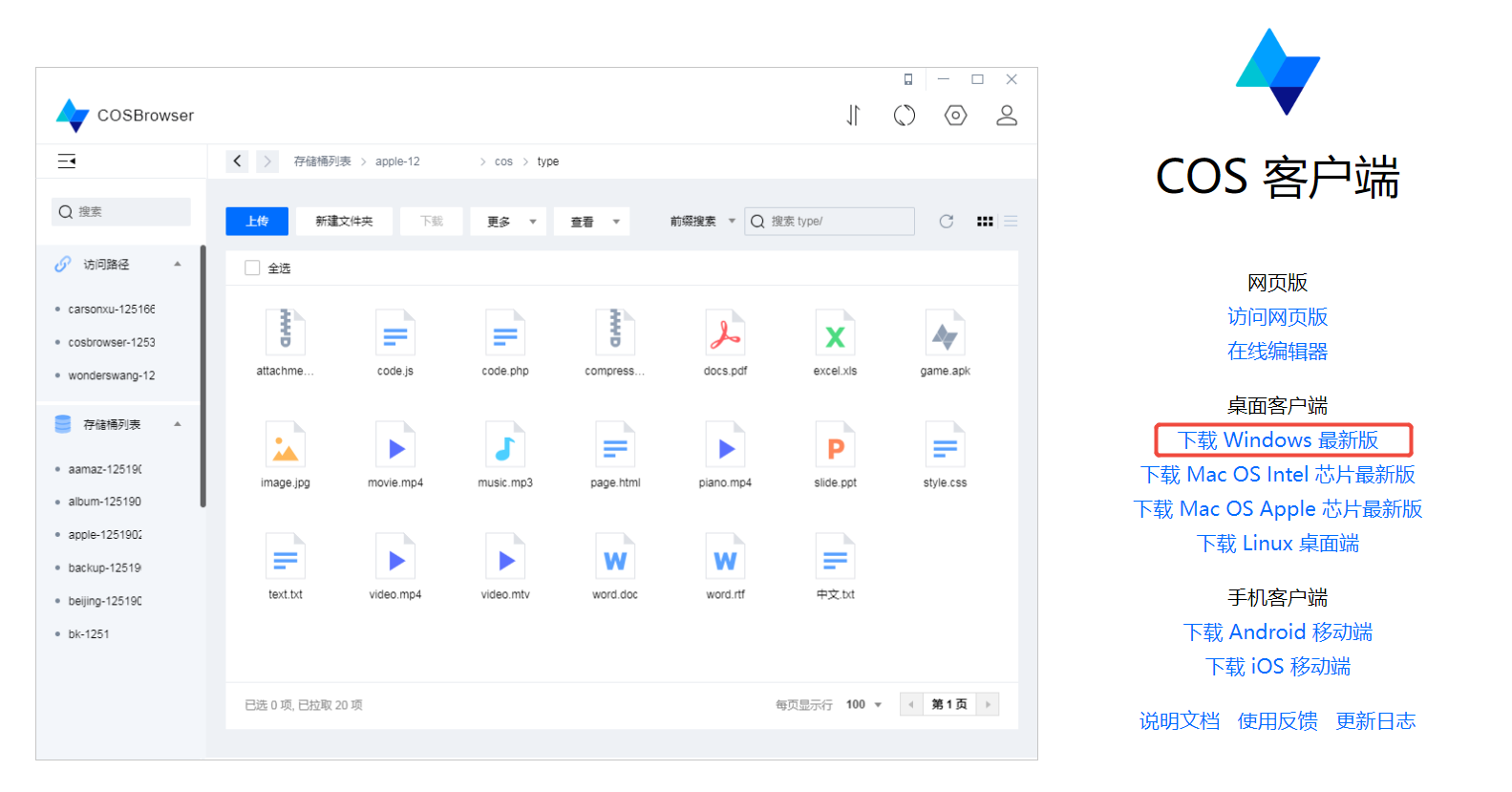This screenshot has height=792, width=1512.
Task: Switch to grid view layout
Action: click(x=985, y=222)
